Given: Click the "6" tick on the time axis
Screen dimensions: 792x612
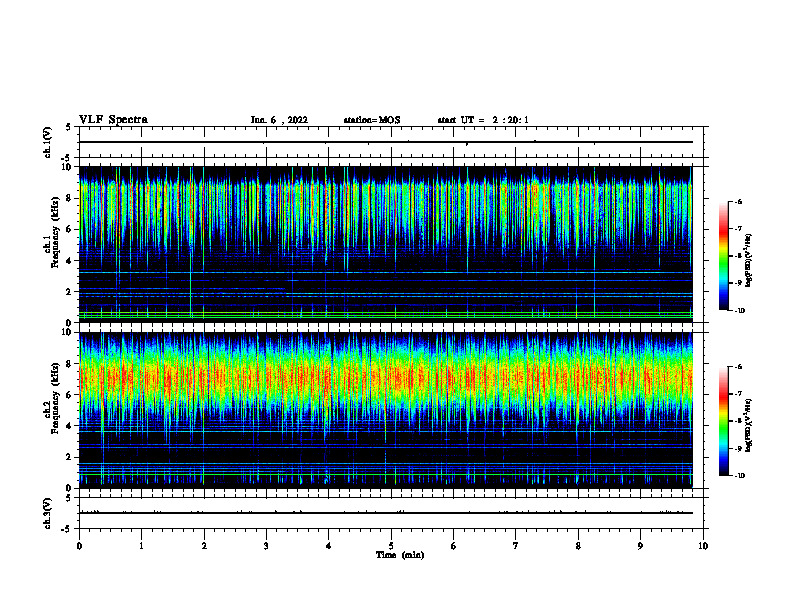Looking at the screenshot, I should 454,546.
